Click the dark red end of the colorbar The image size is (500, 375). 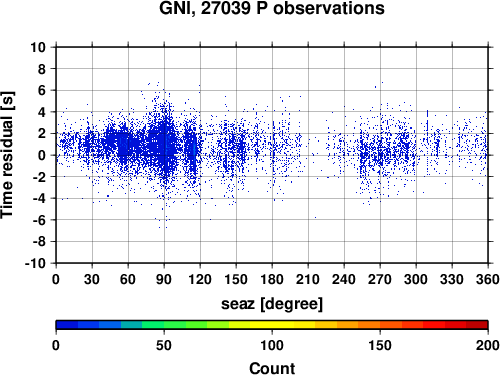[477, 325]
